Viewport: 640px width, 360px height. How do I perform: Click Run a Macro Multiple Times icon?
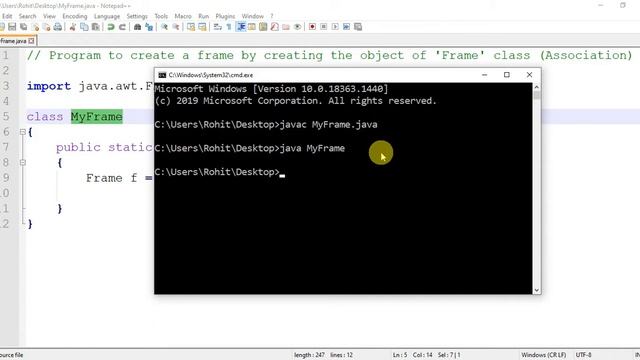(x=347, y=27)
